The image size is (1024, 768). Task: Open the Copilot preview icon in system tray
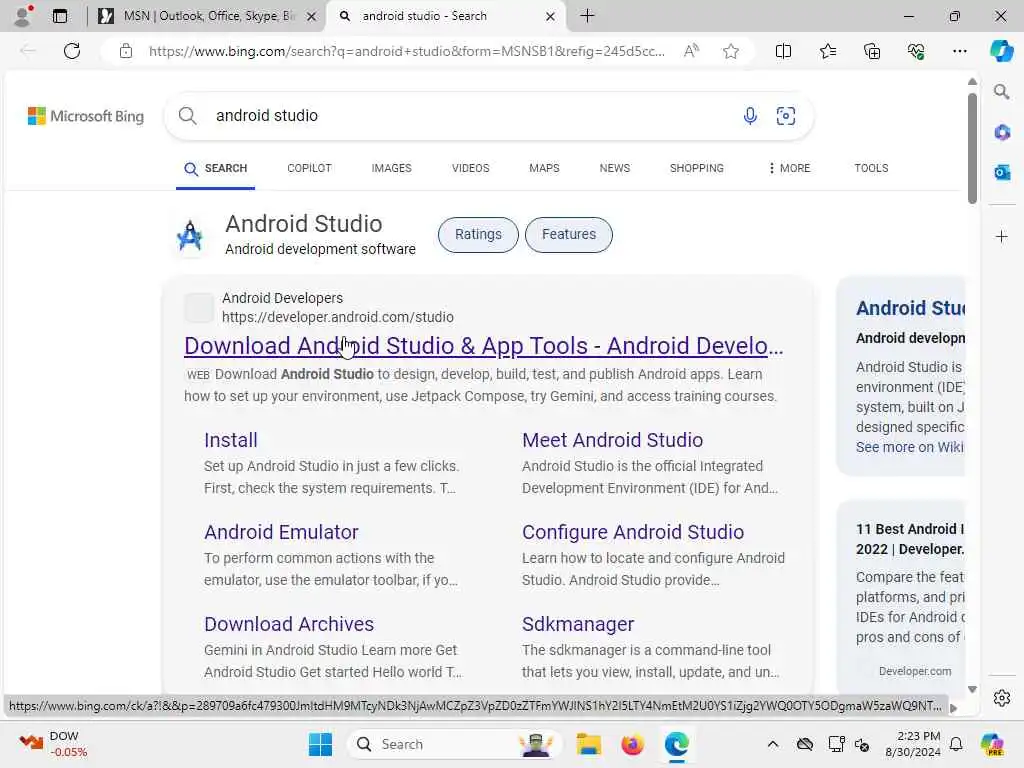click(x=992, y=744)
